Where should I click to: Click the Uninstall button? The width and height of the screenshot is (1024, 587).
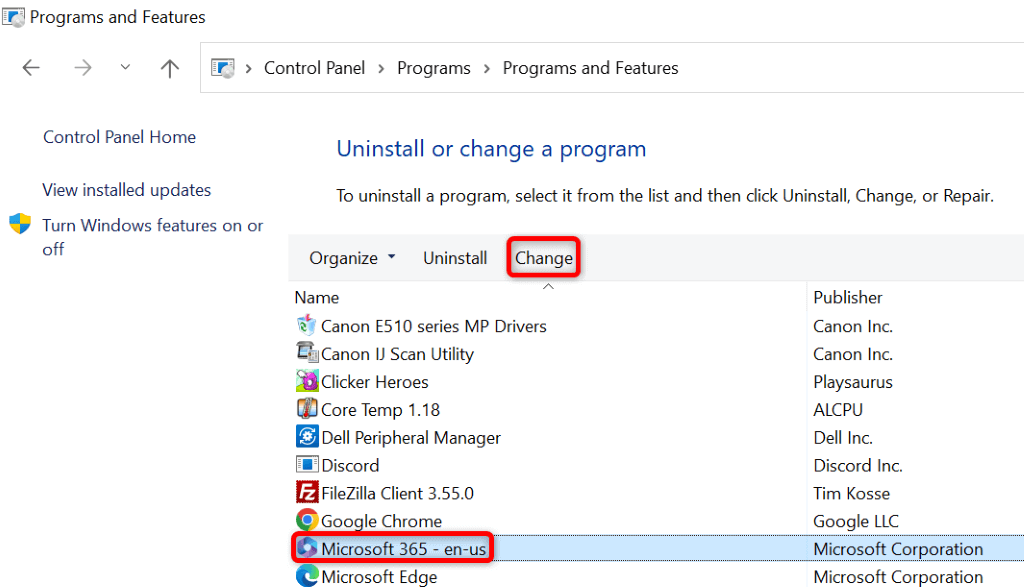(x=454, y=257)
